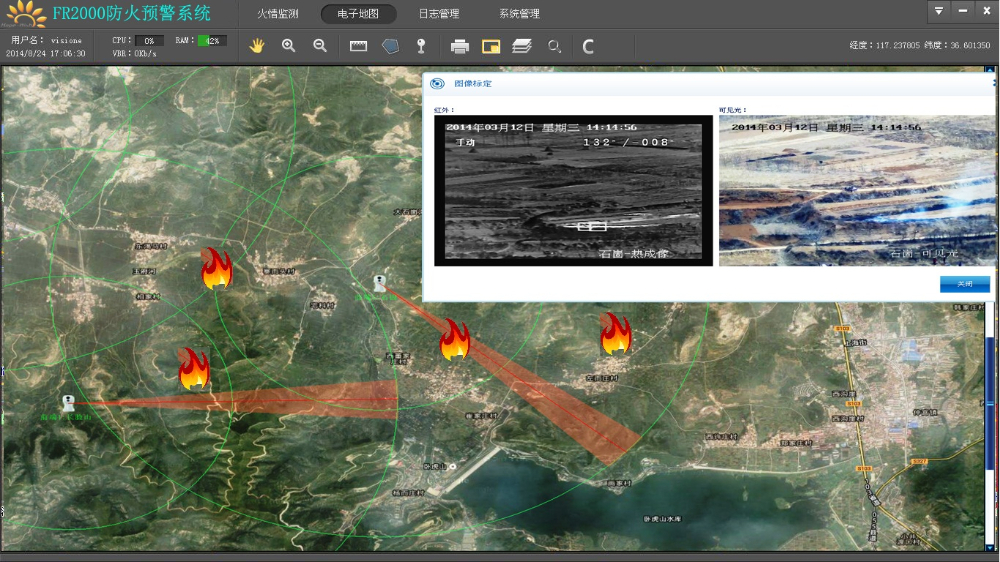Click the rightmost fire marker on map

[x=615, y=333]
